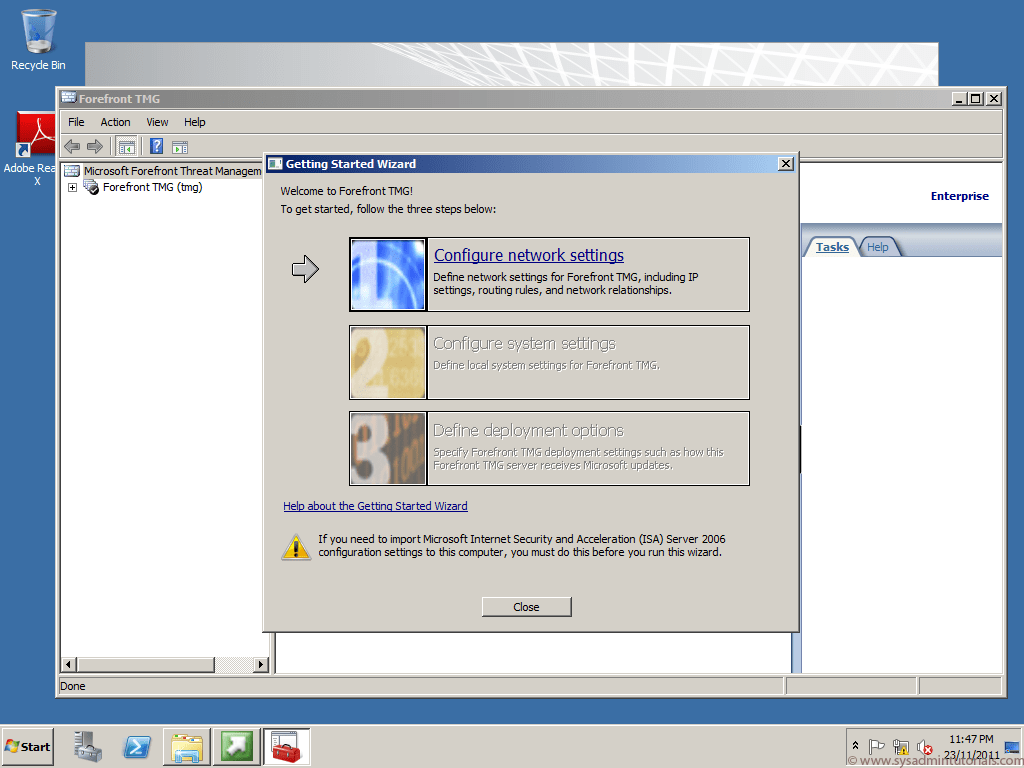The width and height of the screenshot is (1024, 768).
Task: Open the File menu
Action: click(76, 122)
